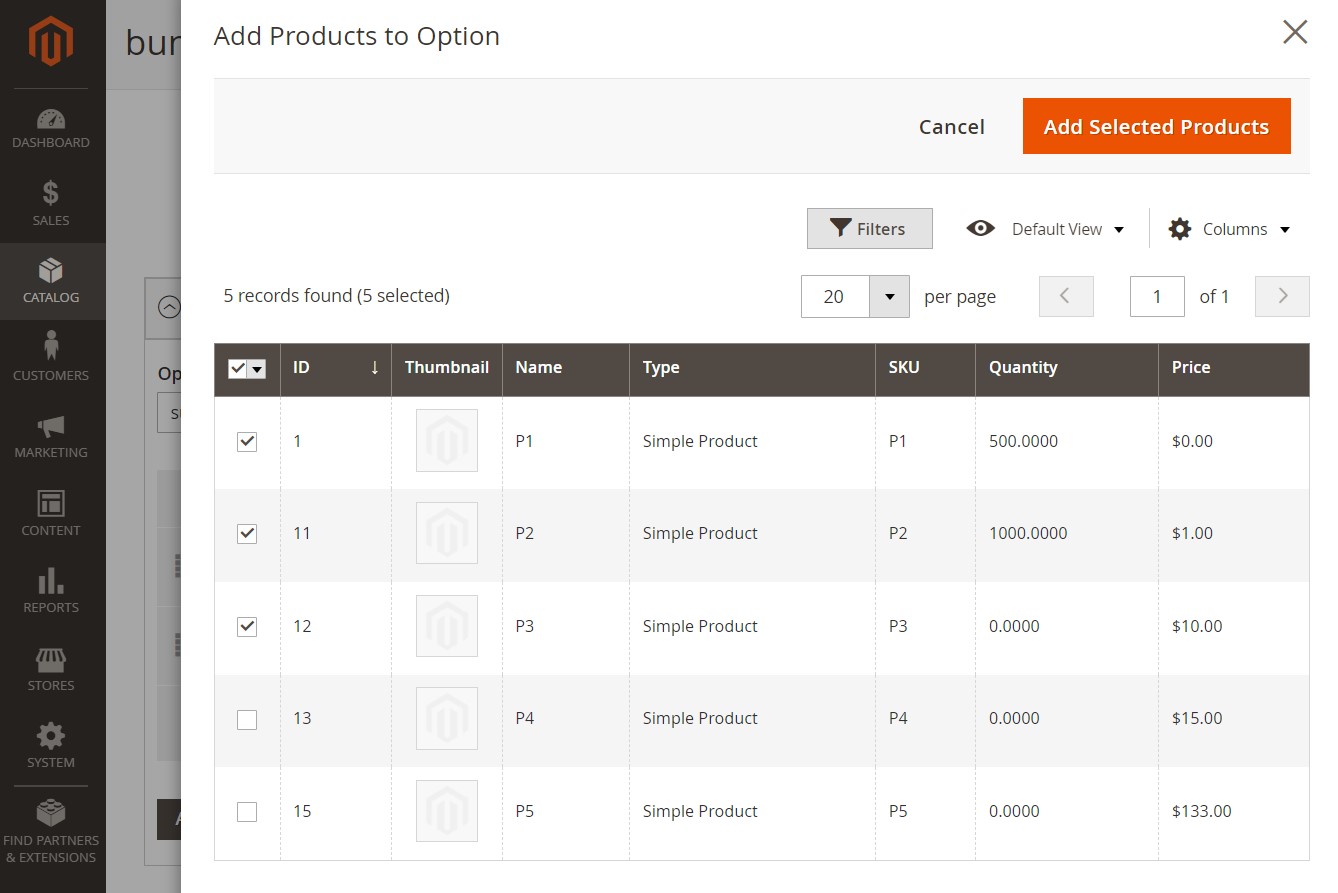Screen dimensions: 1338x893
Task: Sort by Name column header
Action: tap(566, 369)
